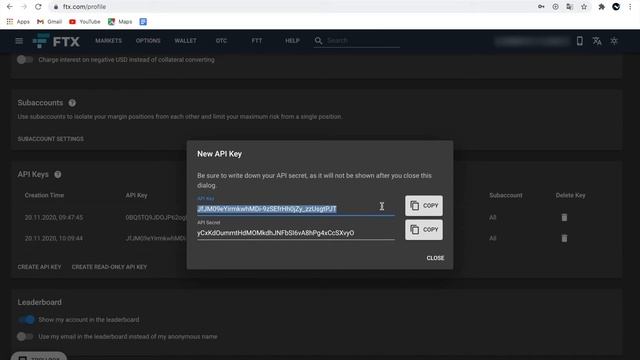Reload the ftx.com page
Screen dimensions: 640x360
38,7
